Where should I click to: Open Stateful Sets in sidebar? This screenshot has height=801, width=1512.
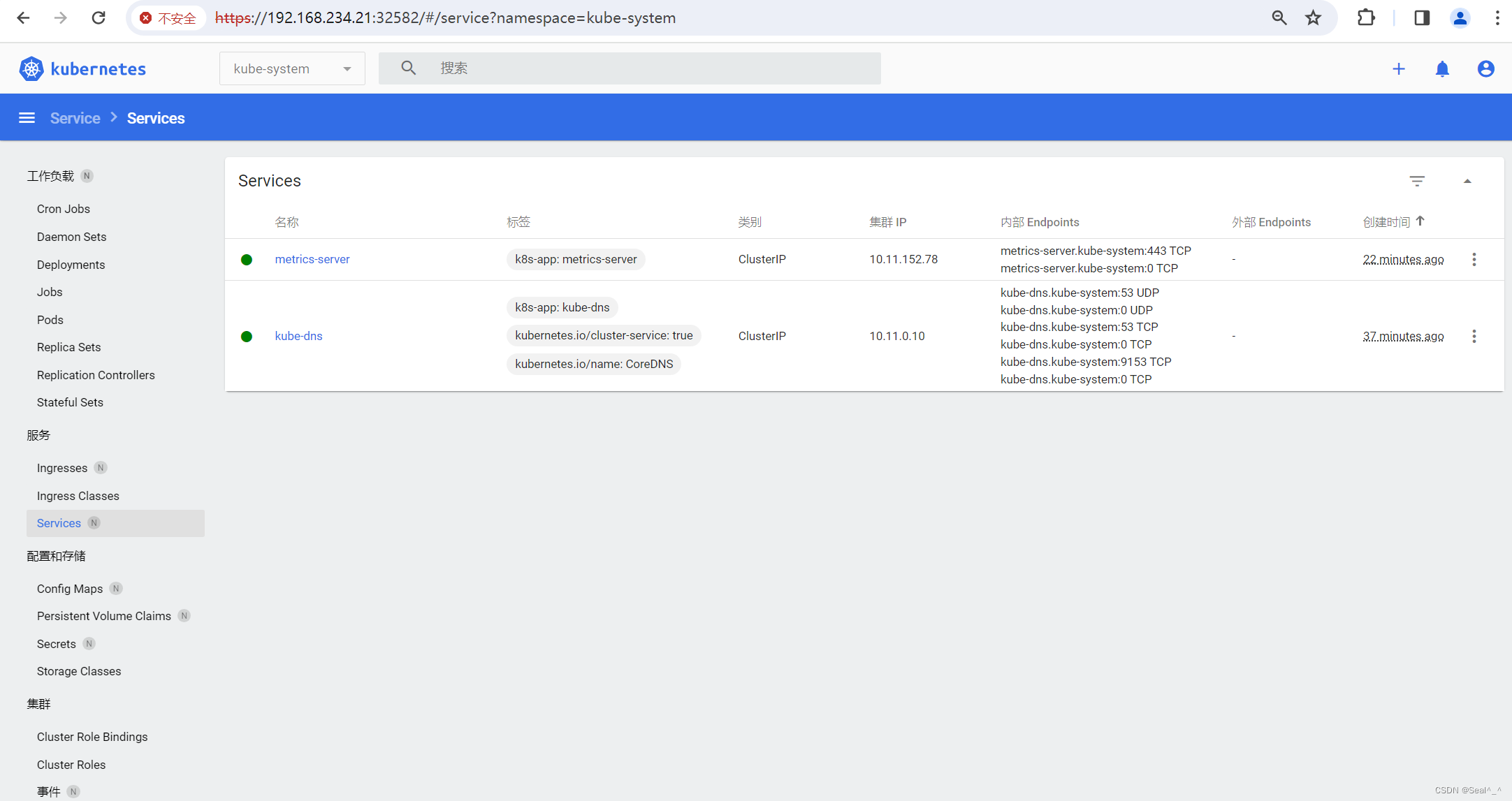(x=70, y=402)
